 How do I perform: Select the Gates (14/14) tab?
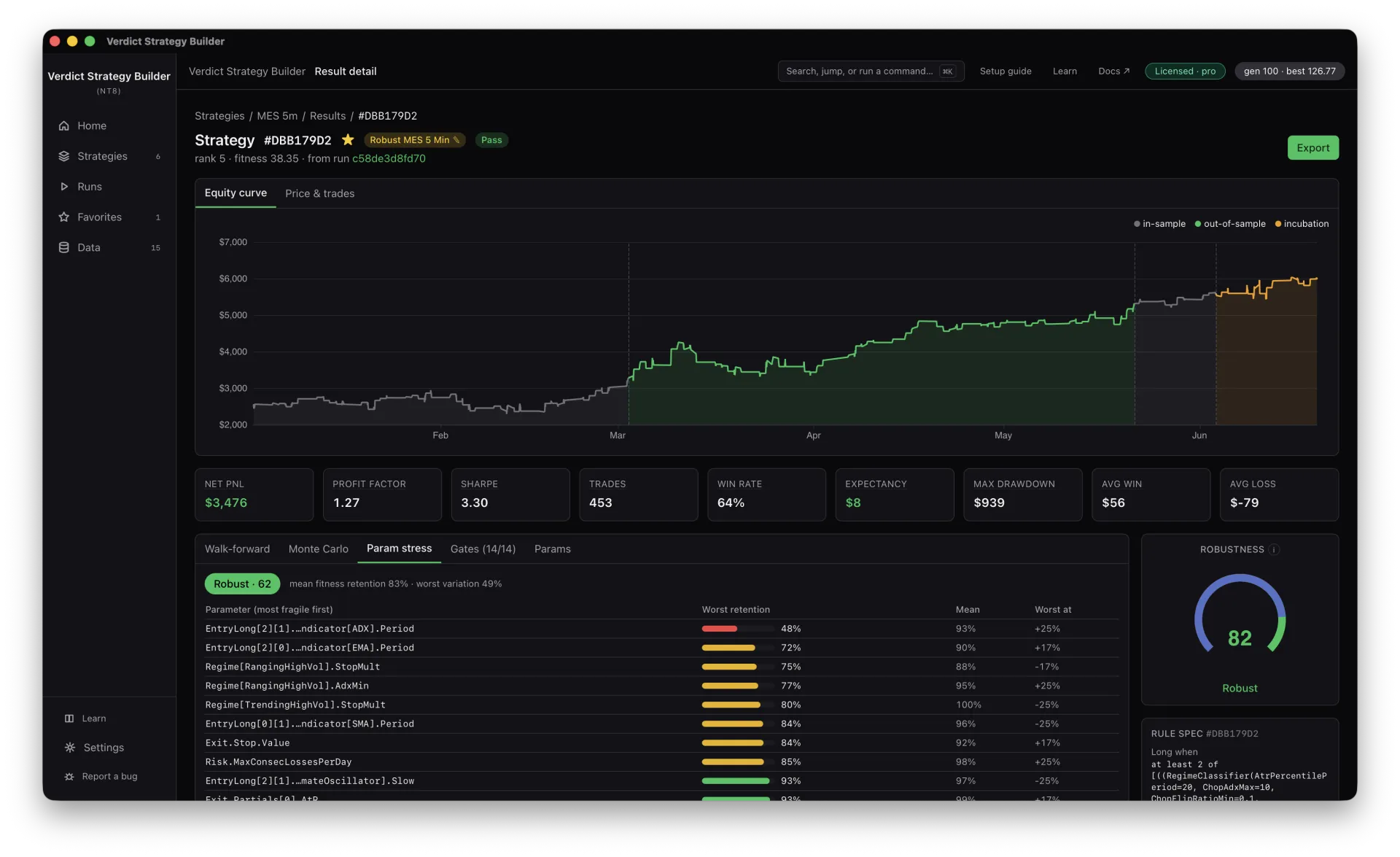point(483,548)
